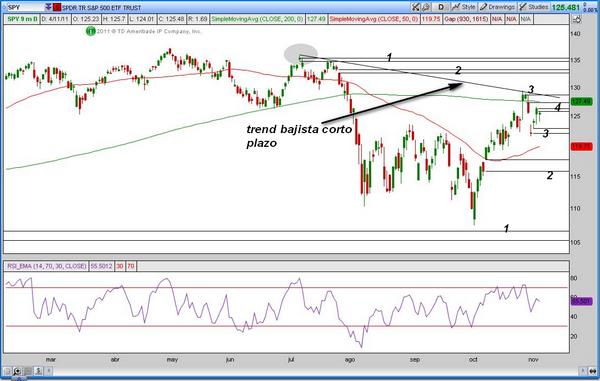
Task: Click the 125.481 last price readout
Action: (566, 7)
